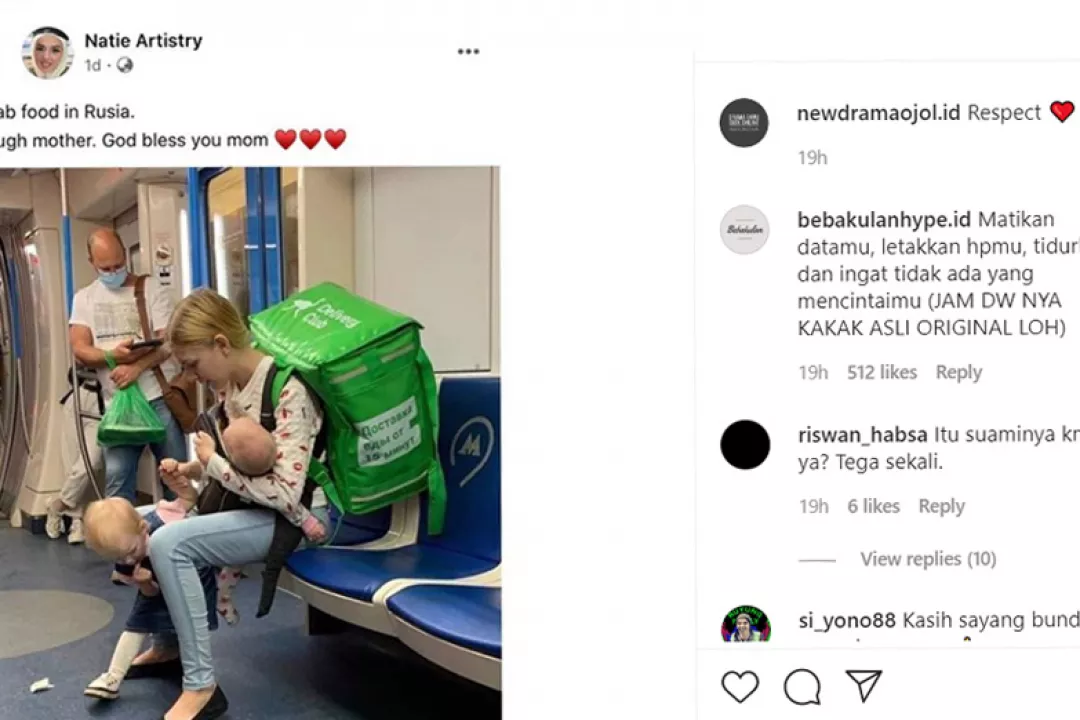The height and width of the screenshot is (720, 1080).
Task: Share post with paper plane icon
Action: (x=864, y=686)
